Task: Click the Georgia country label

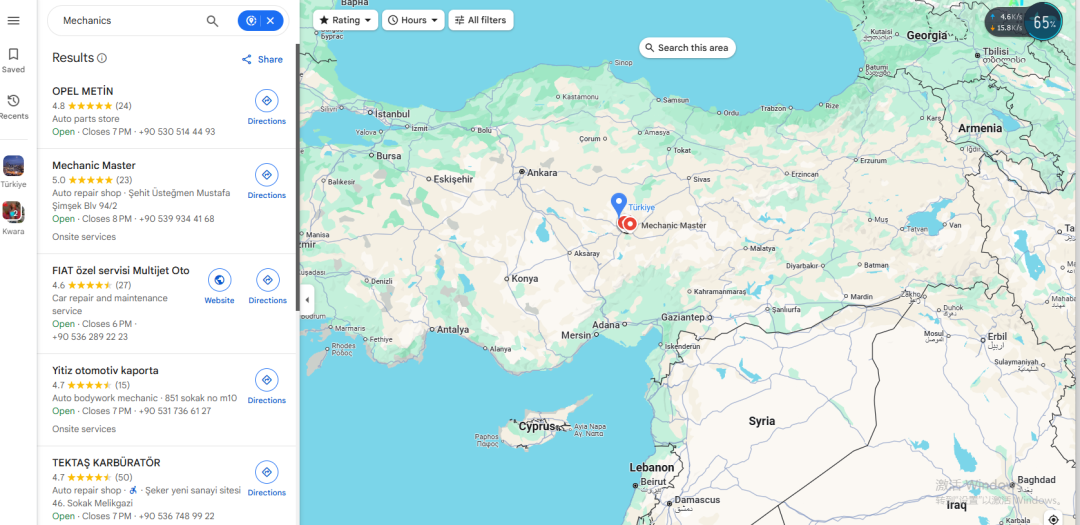Action: click(x=926, y=35)
